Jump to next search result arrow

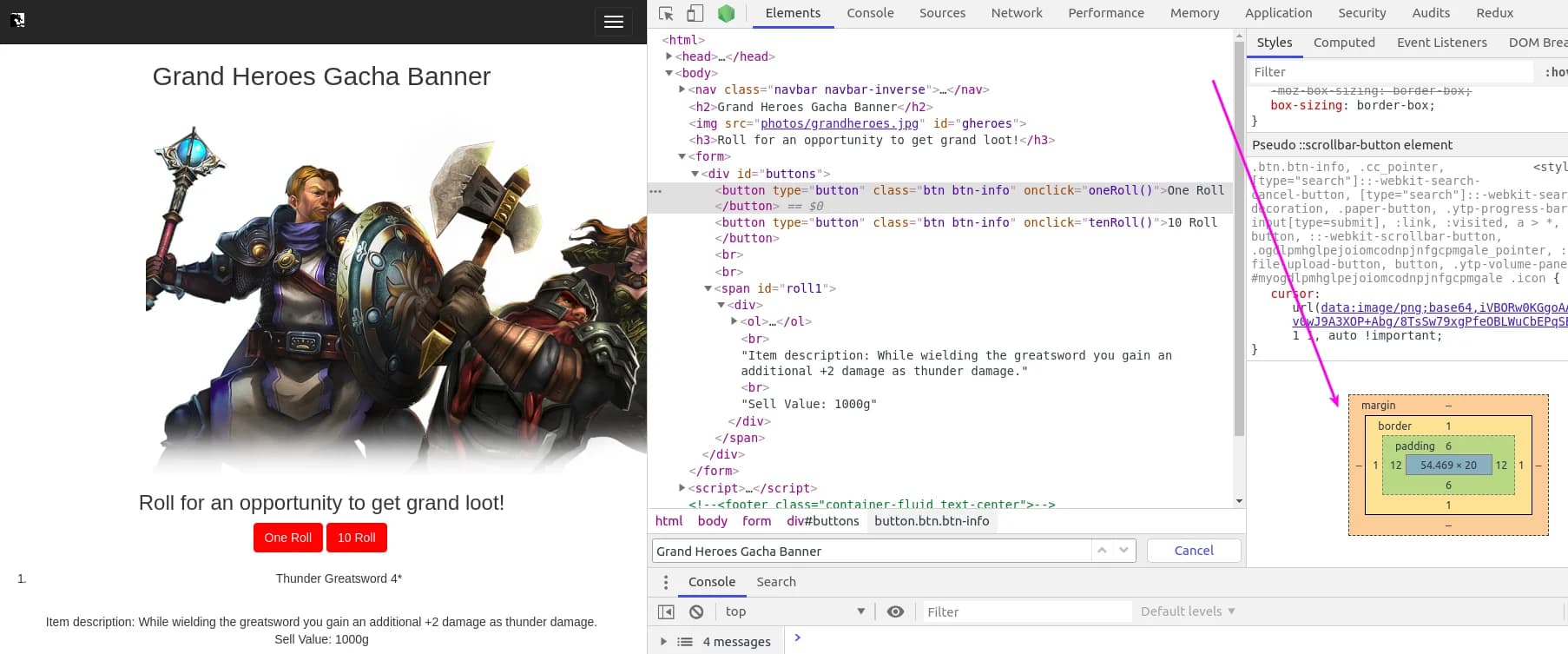click(1123, 551)
